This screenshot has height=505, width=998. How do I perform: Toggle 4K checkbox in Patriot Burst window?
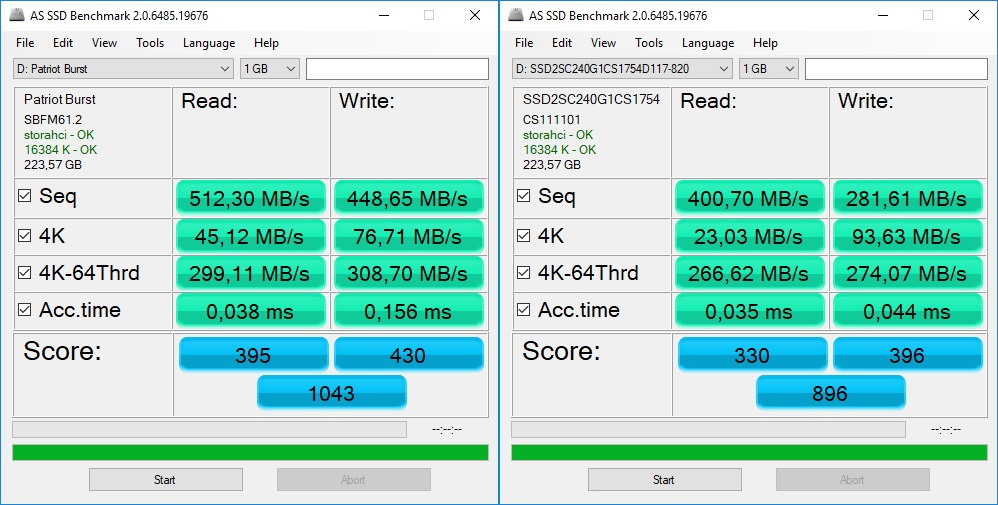[24, 236]
